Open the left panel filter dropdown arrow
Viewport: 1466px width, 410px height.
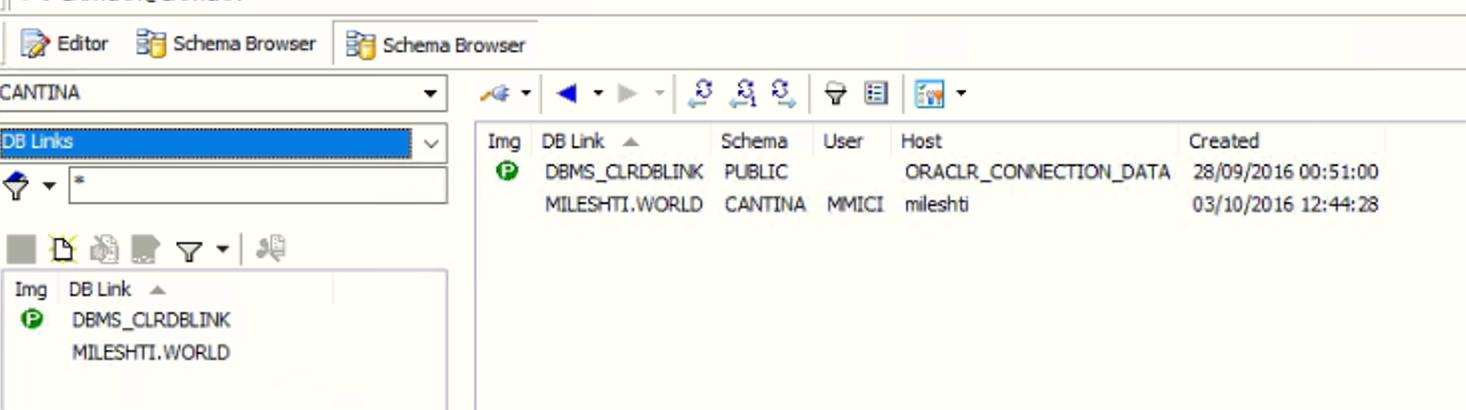222,249
